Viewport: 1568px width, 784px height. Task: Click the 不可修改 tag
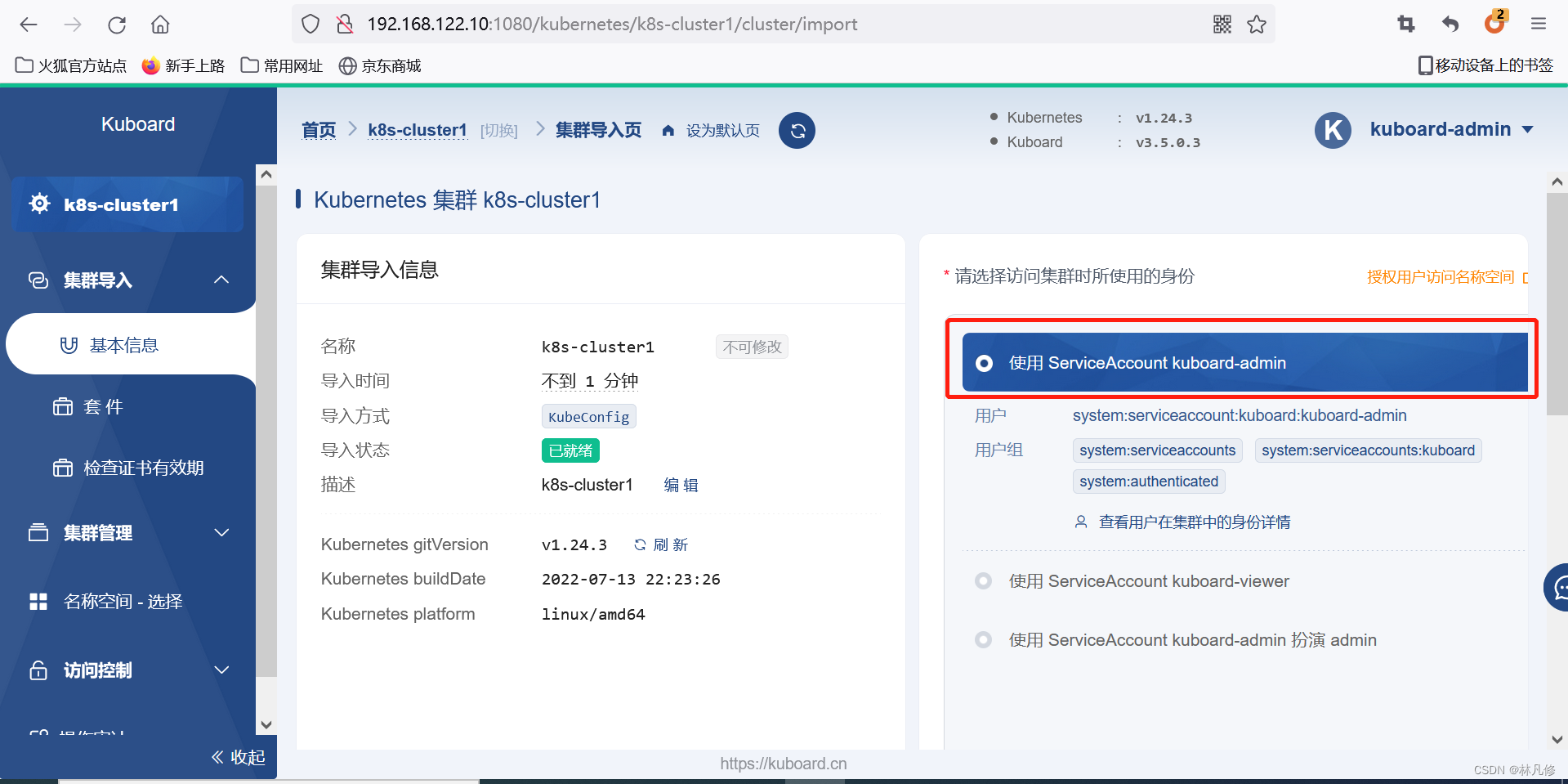752,347
